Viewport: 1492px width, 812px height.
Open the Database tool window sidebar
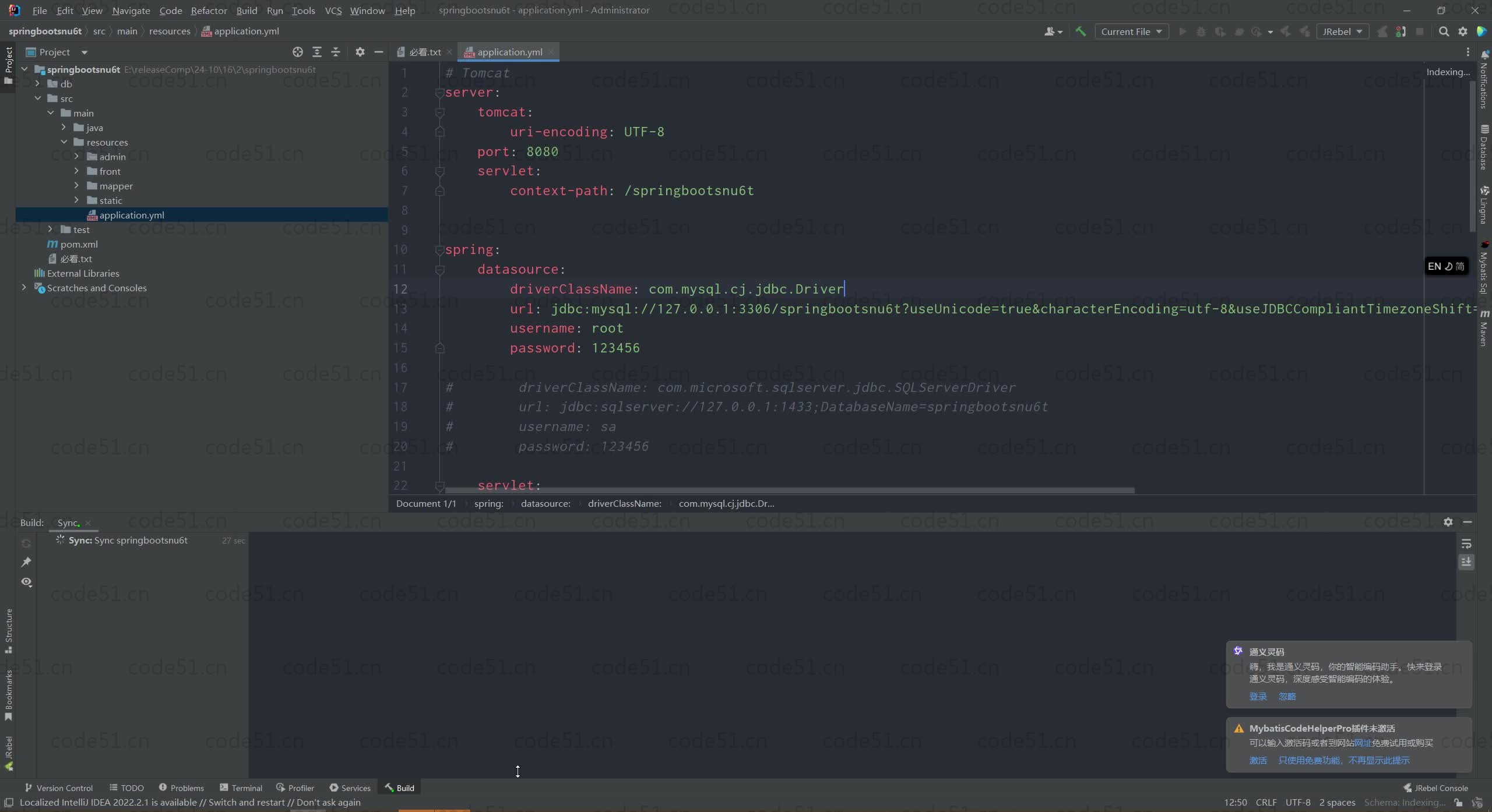point(1484,147)
